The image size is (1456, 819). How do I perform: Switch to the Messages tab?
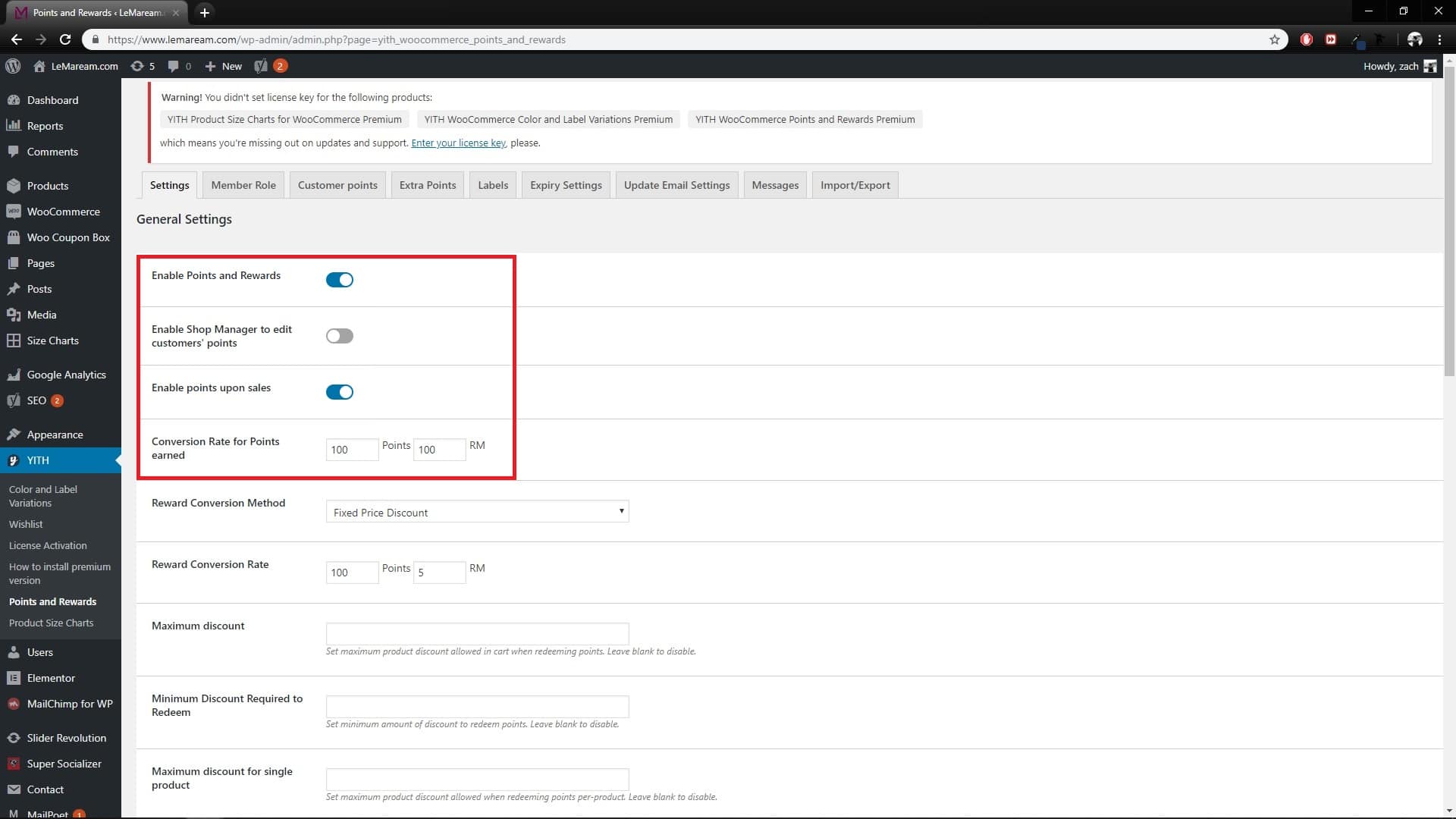click(x=775, y=185)
